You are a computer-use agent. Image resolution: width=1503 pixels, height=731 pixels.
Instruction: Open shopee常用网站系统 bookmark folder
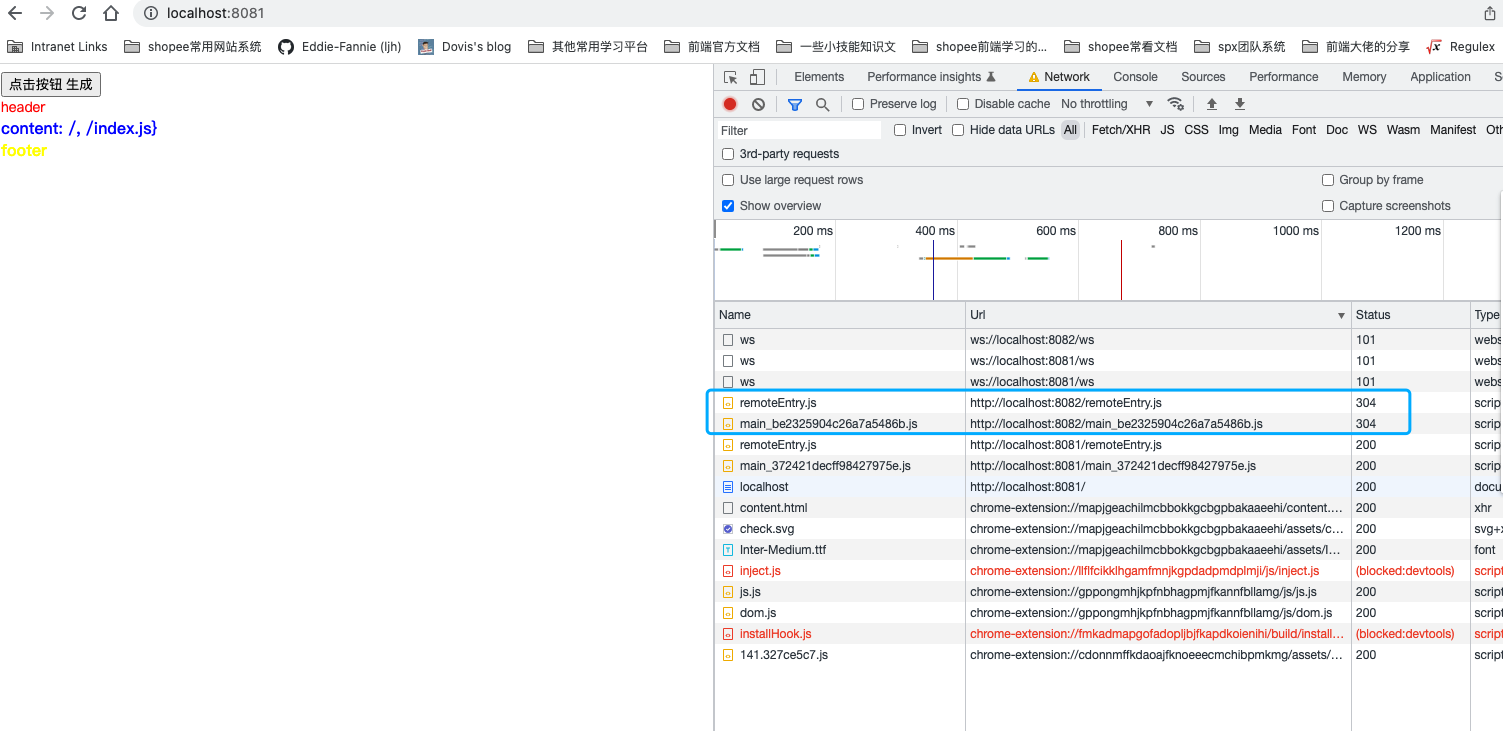click(193, 46)
